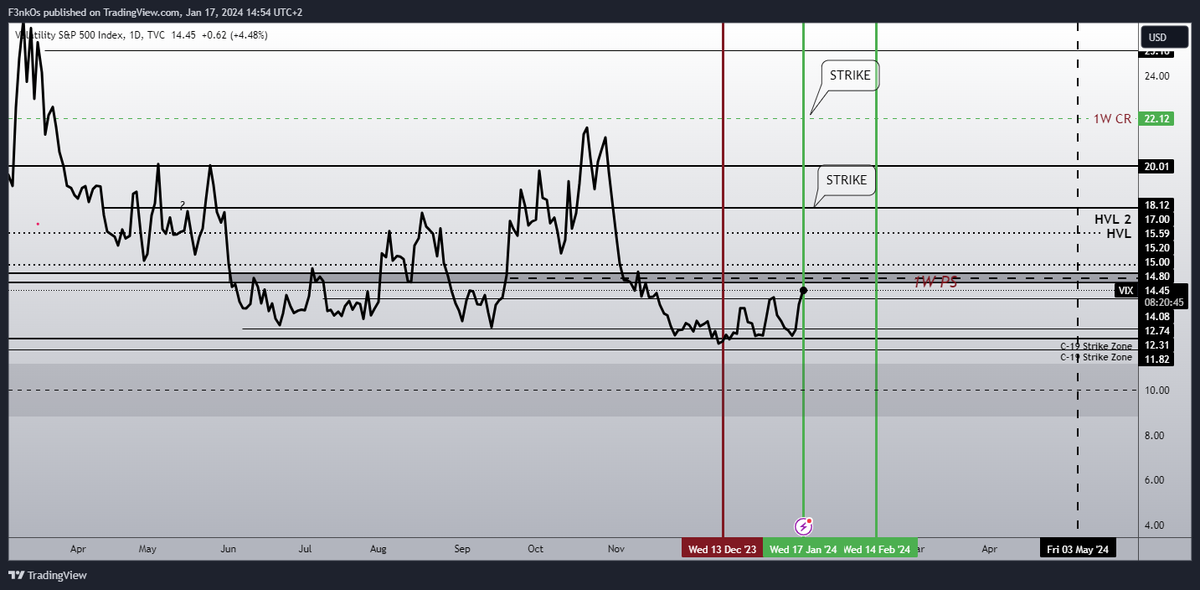Click the 1W CR line label

click(x=1112, y=118)
